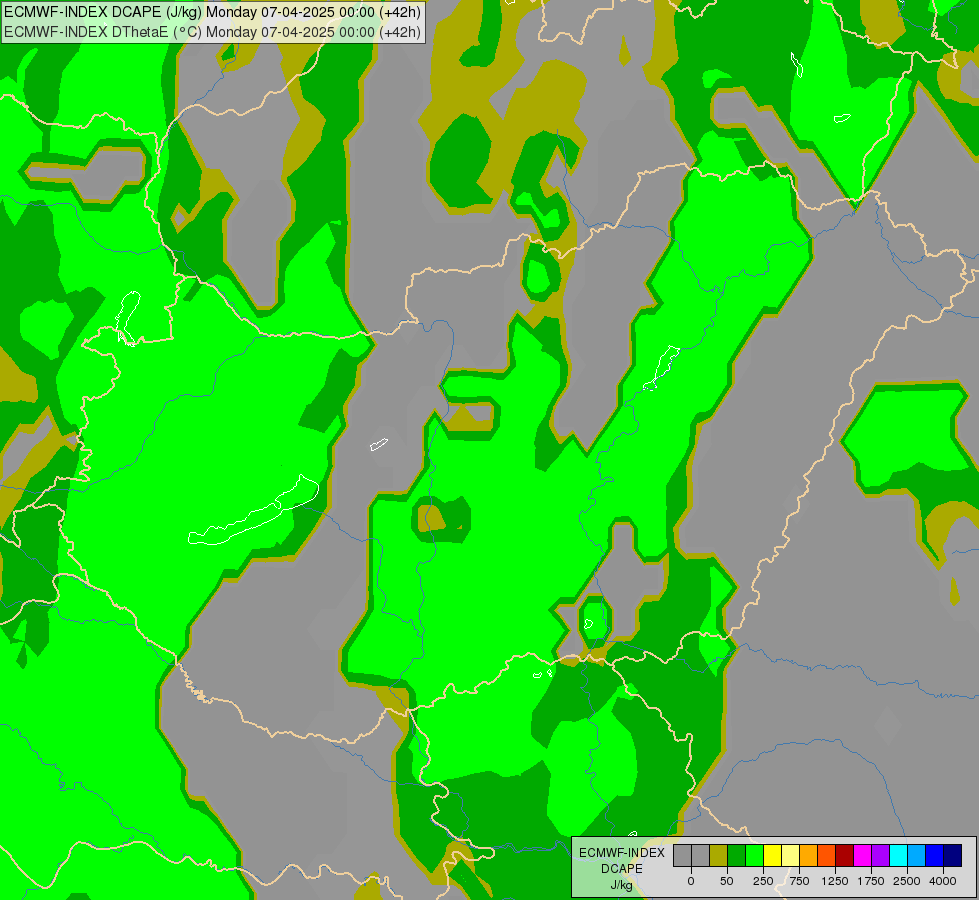
Task: Select the purple legend swatch
Action: coord(881,856)
